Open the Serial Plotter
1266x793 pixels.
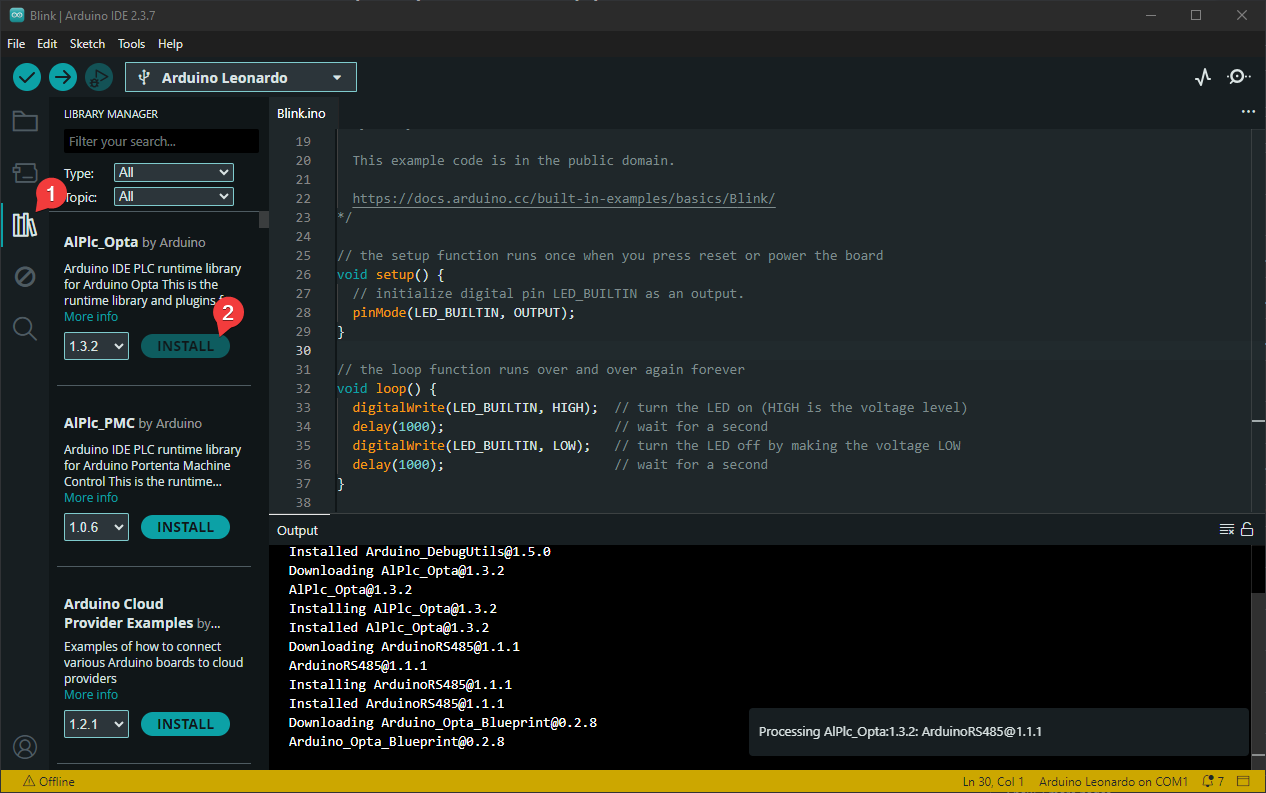pos(1203,77)
